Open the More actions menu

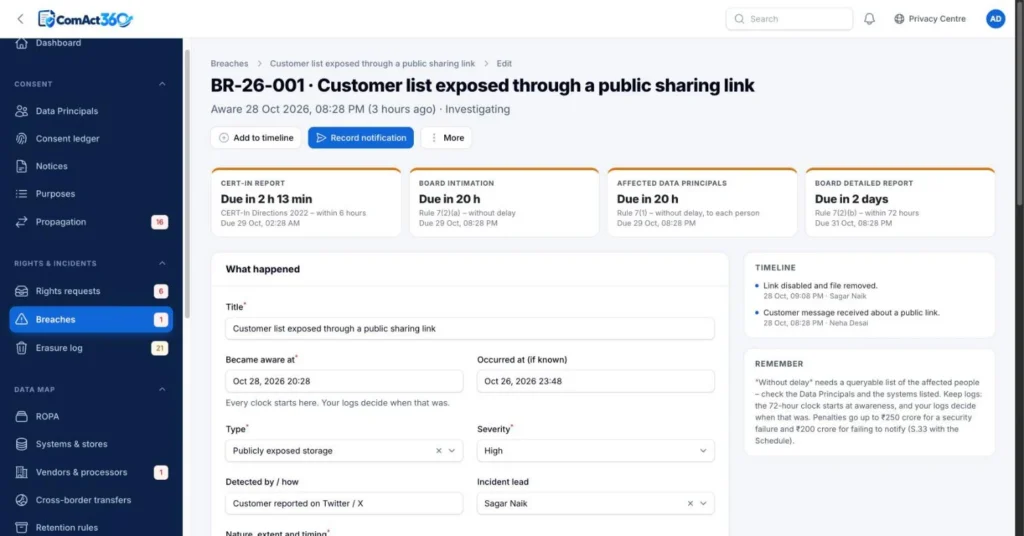[x=447, y=138]
